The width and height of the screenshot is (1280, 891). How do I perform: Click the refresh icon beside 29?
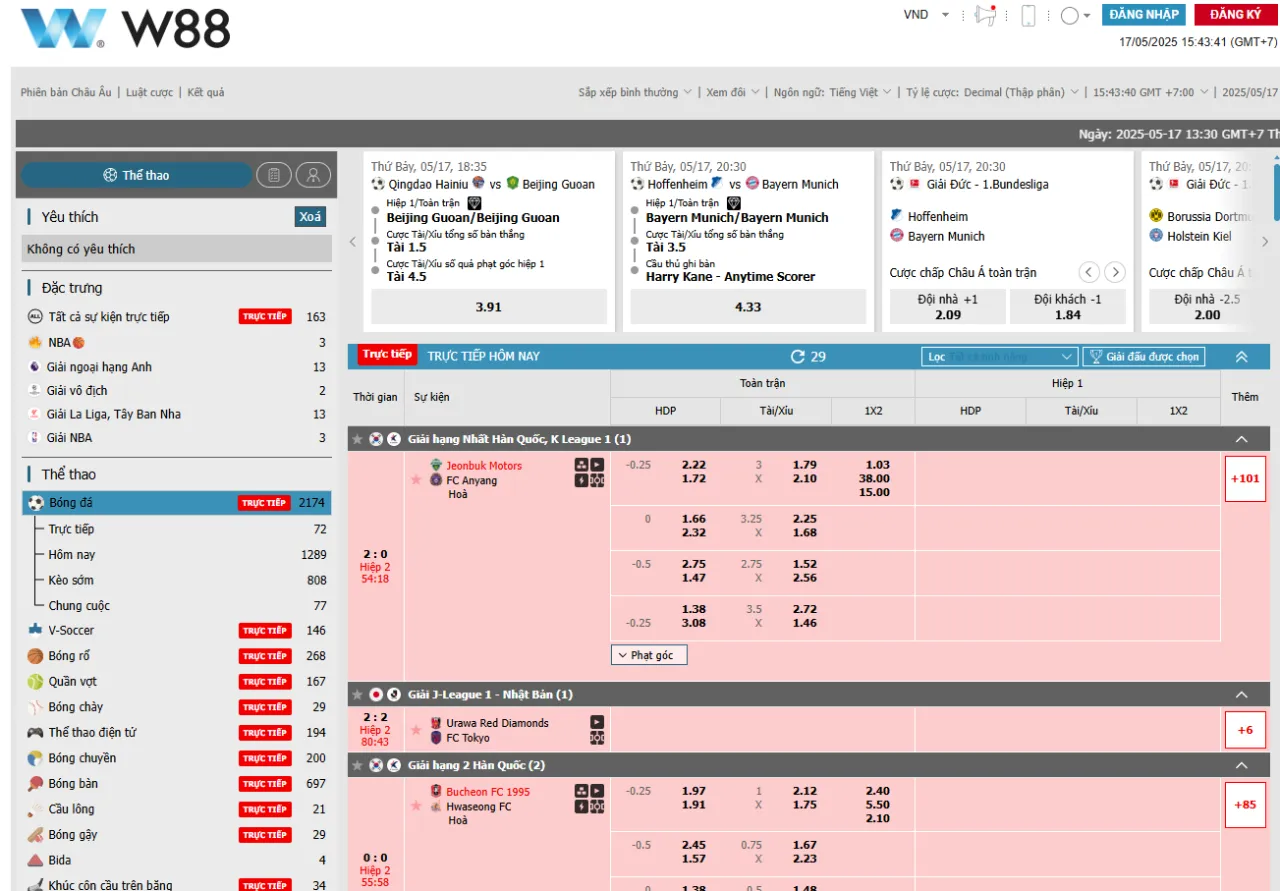[x=797, y=356]
